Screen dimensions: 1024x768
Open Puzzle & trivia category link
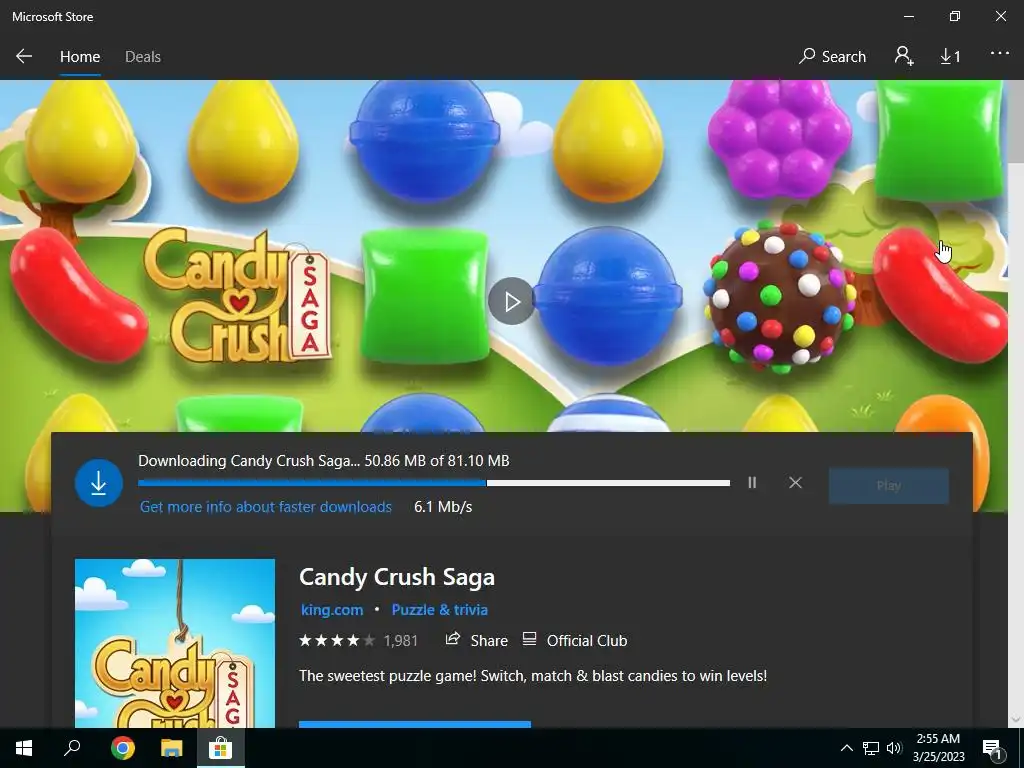coord(440,609)
